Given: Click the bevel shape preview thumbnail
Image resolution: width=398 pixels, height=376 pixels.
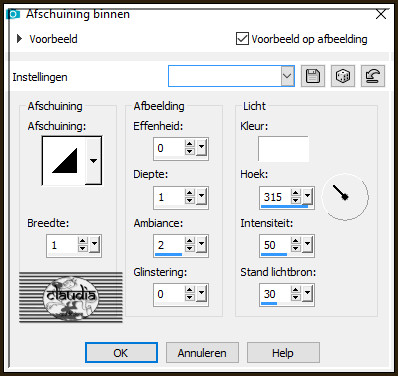Looking at the screenshot, I should pyautogui.click(x=64, y=161).
